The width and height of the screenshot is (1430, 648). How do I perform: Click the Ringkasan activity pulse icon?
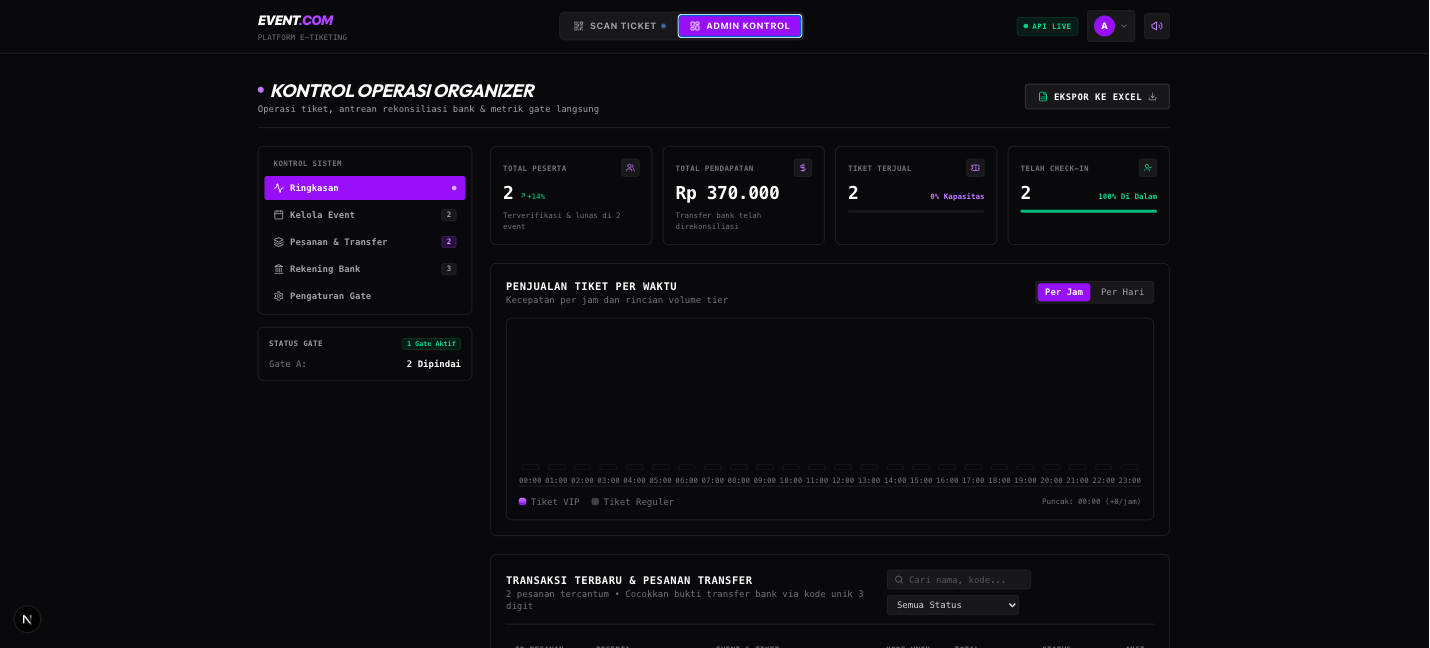point(279,188)
